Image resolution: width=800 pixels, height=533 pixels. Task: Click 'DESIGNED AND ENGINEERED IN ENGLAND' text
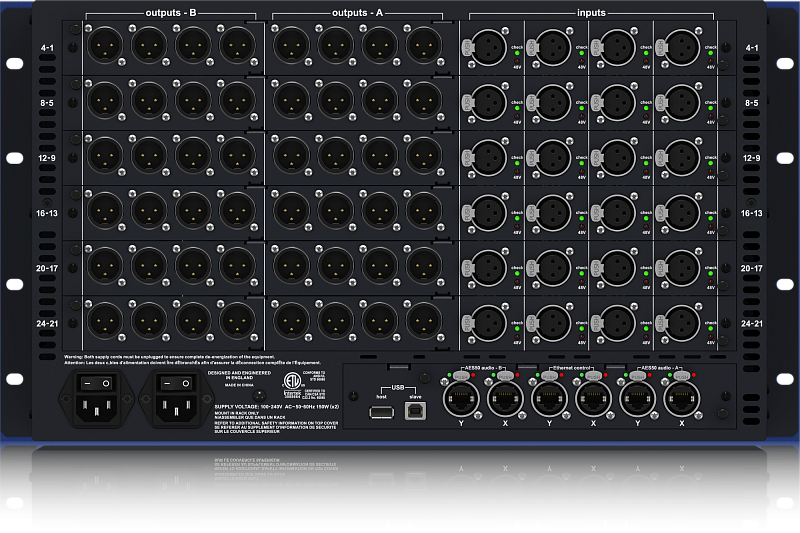[x=239, y=375]
